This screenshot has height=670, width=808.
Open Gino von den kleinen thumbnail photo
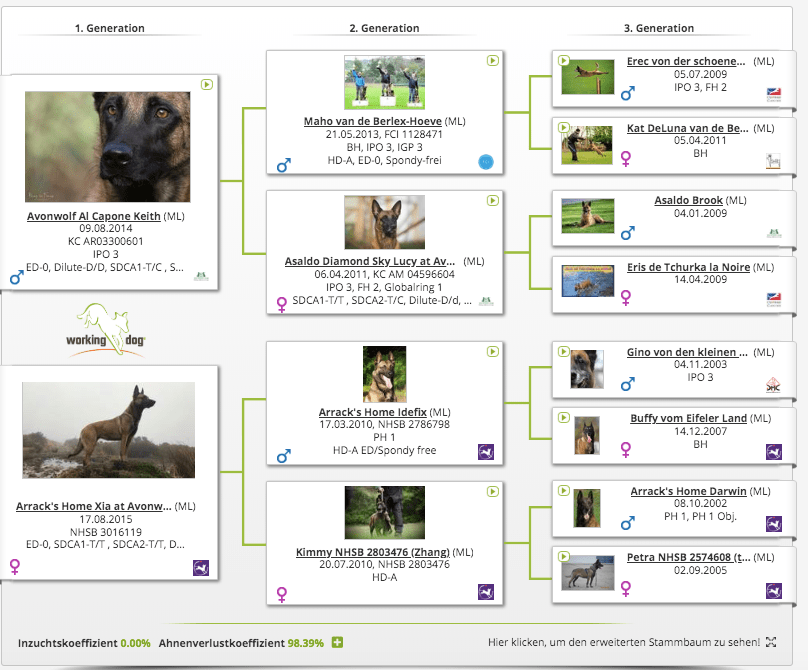587,368
